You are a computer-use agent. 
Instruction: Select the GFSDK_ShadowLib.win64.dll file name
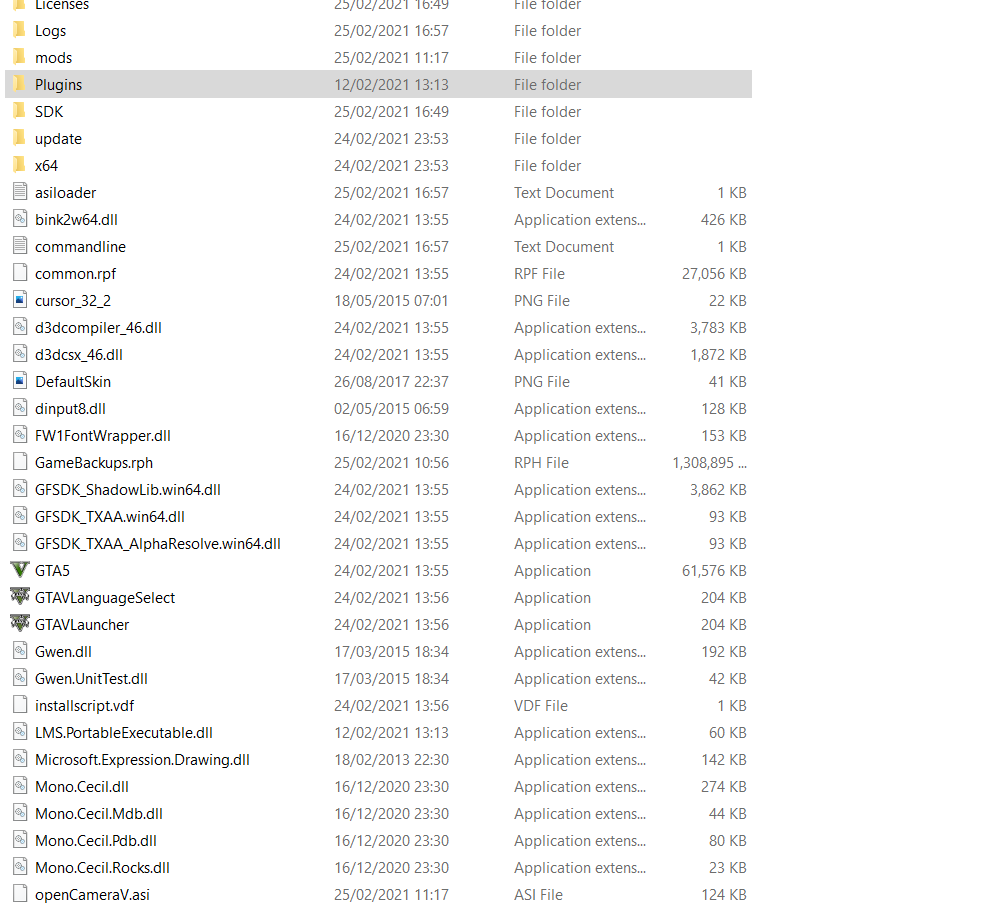pos(128,490)
